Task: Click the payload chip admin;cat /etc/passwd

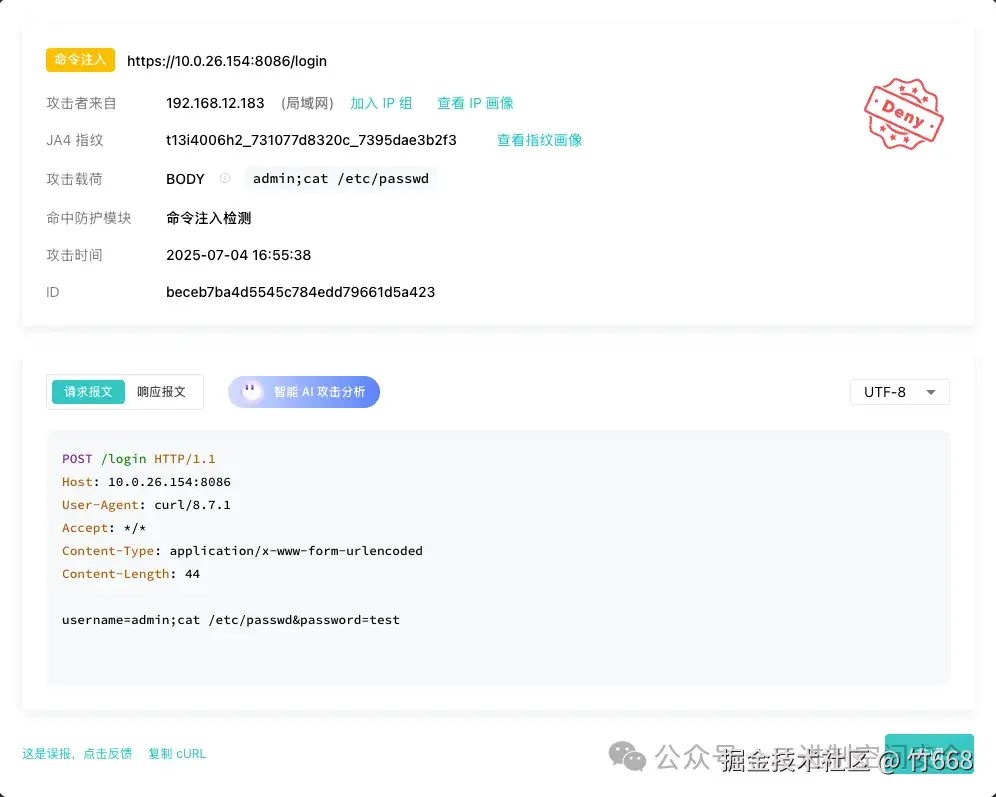Action: [341, 179]
